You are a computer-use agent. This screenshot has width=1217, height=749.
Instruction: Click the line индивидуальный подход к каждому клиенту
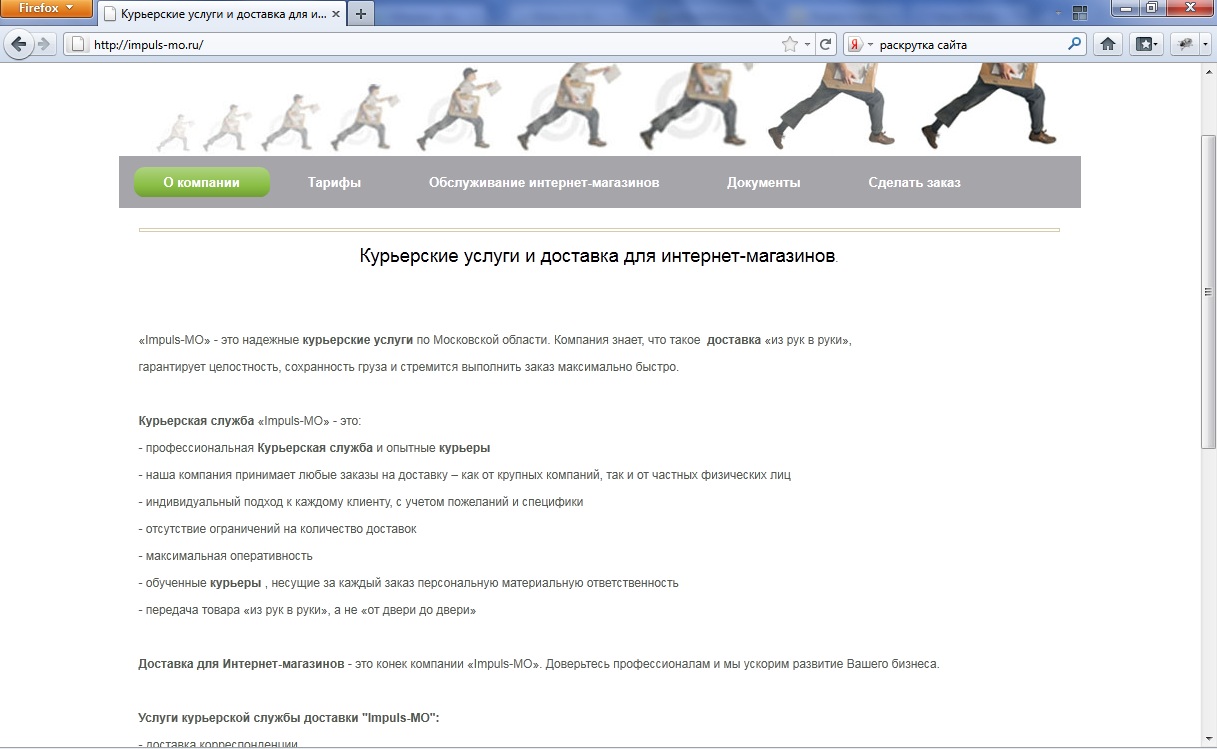tap(360, 501)
